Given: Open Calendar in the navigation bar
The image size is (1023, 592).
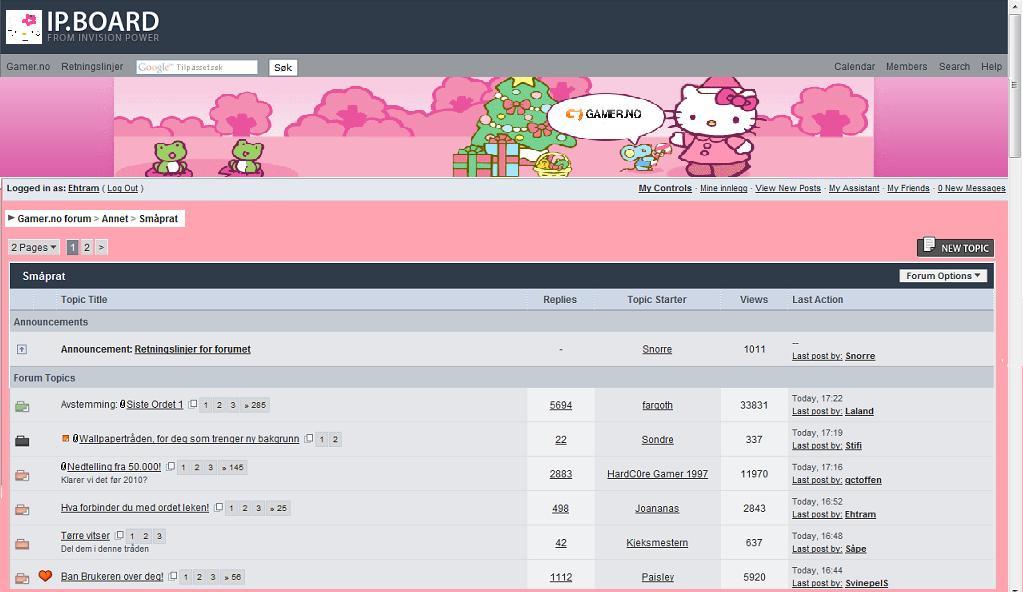Looking at the screenshot, I should (x=854, y=67).
